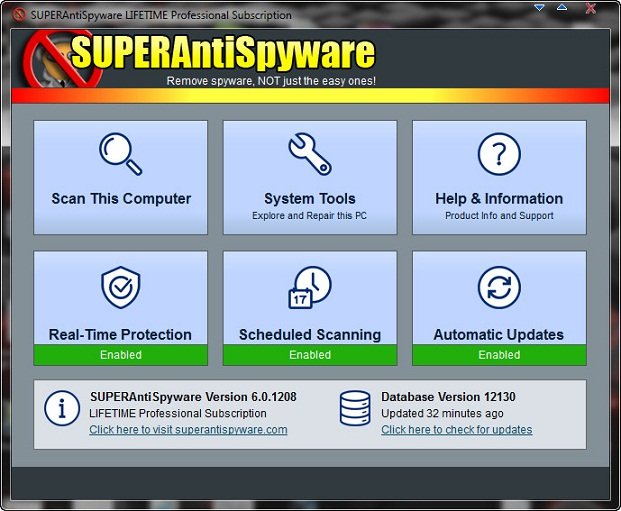Close the SUPERAntiSpyware window
Viewport: 621px width, 511px height.
(x=591, y=8)
